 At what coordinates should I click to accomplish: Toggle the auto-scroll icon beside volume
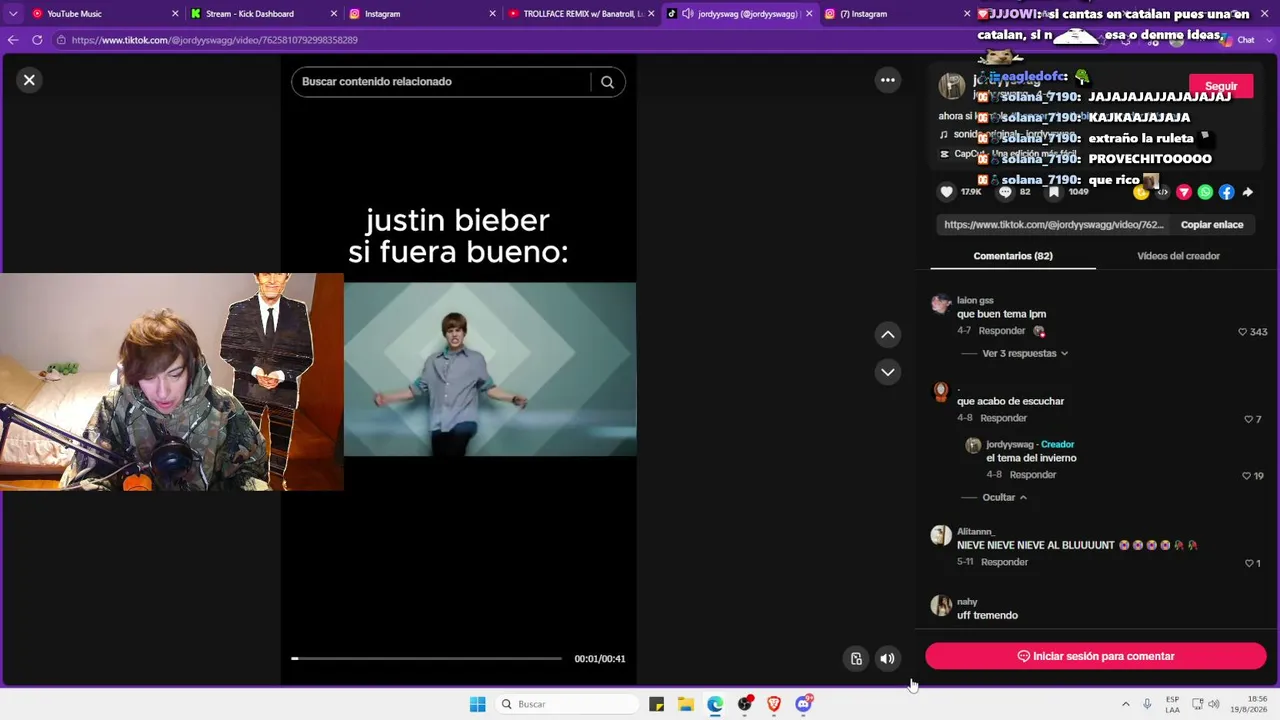tap(856, 658)
